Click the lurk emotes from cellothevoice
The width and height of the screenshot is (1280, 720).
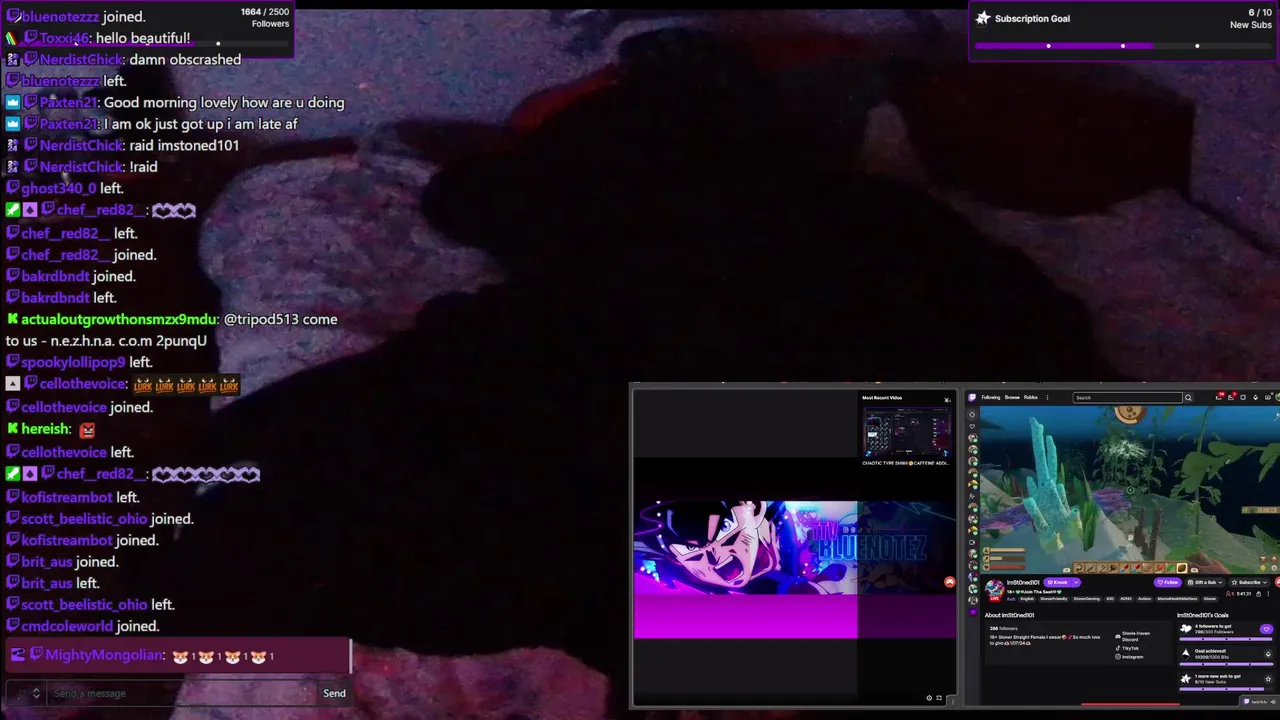pos(186,385)
